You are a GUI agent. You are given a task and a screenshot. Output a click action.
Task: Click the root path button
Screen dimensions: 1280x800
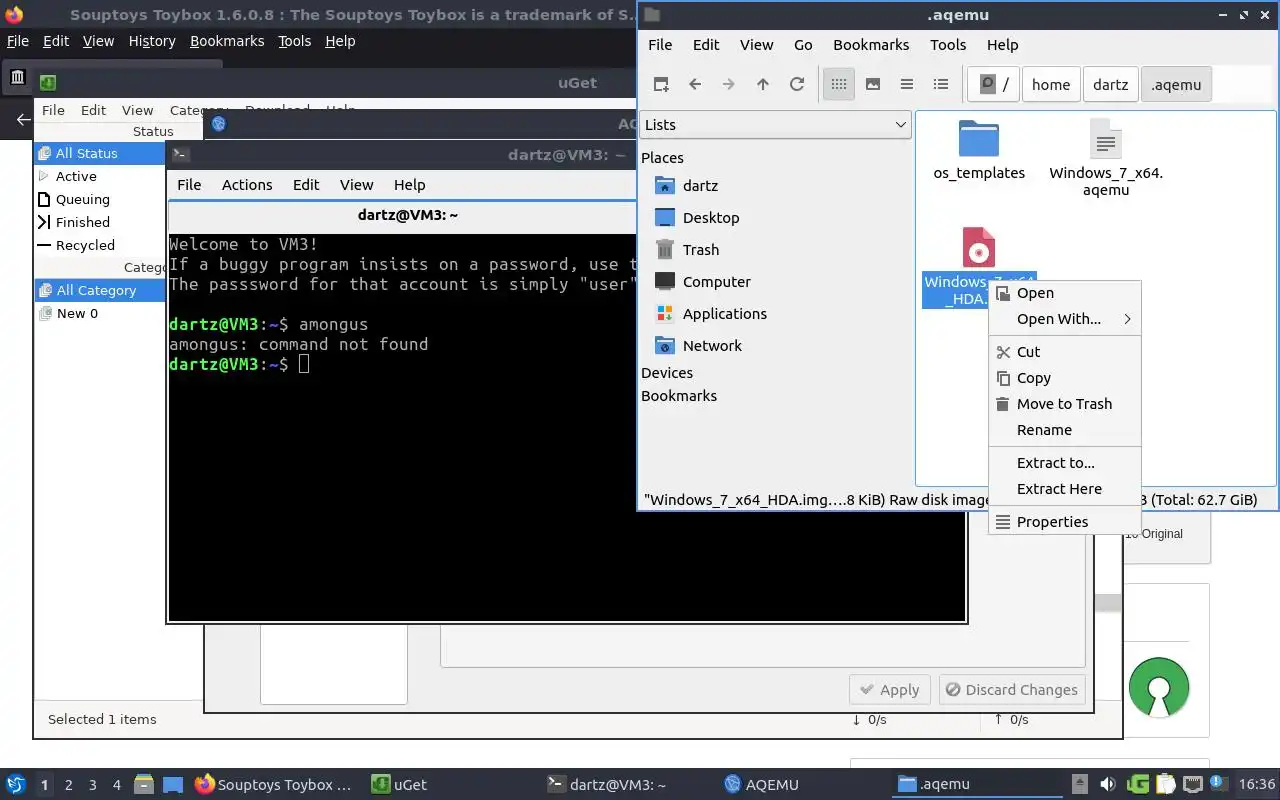(994, 84)
